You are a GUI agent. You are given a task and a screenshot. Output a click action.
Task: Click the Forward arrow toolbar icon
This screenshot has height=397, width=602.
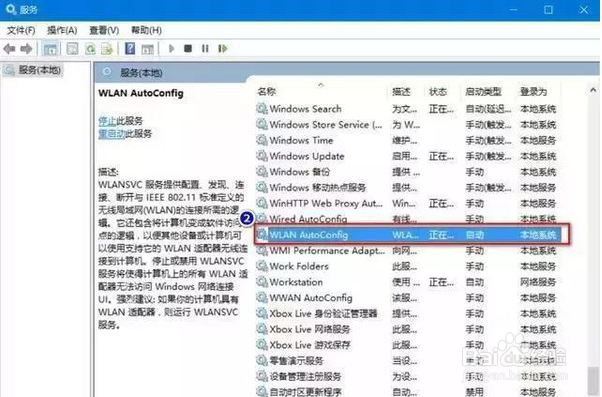[26, 49]
